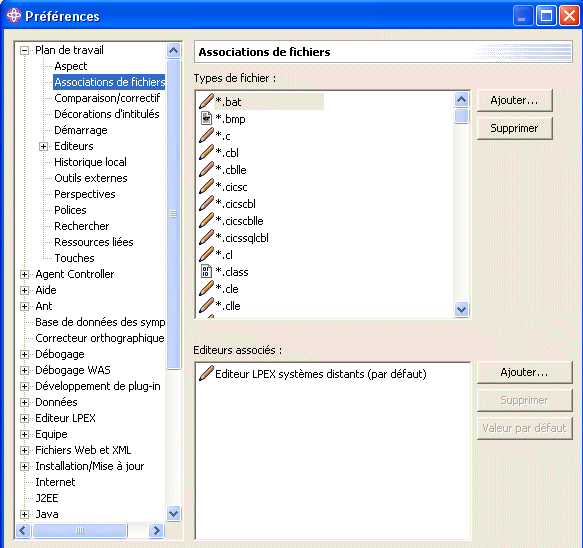The height and width of the screenshot is (548, 583).
Task: Click the pencil icon of Editeur LPEX systèmes distants
Action: coord(206,373)
